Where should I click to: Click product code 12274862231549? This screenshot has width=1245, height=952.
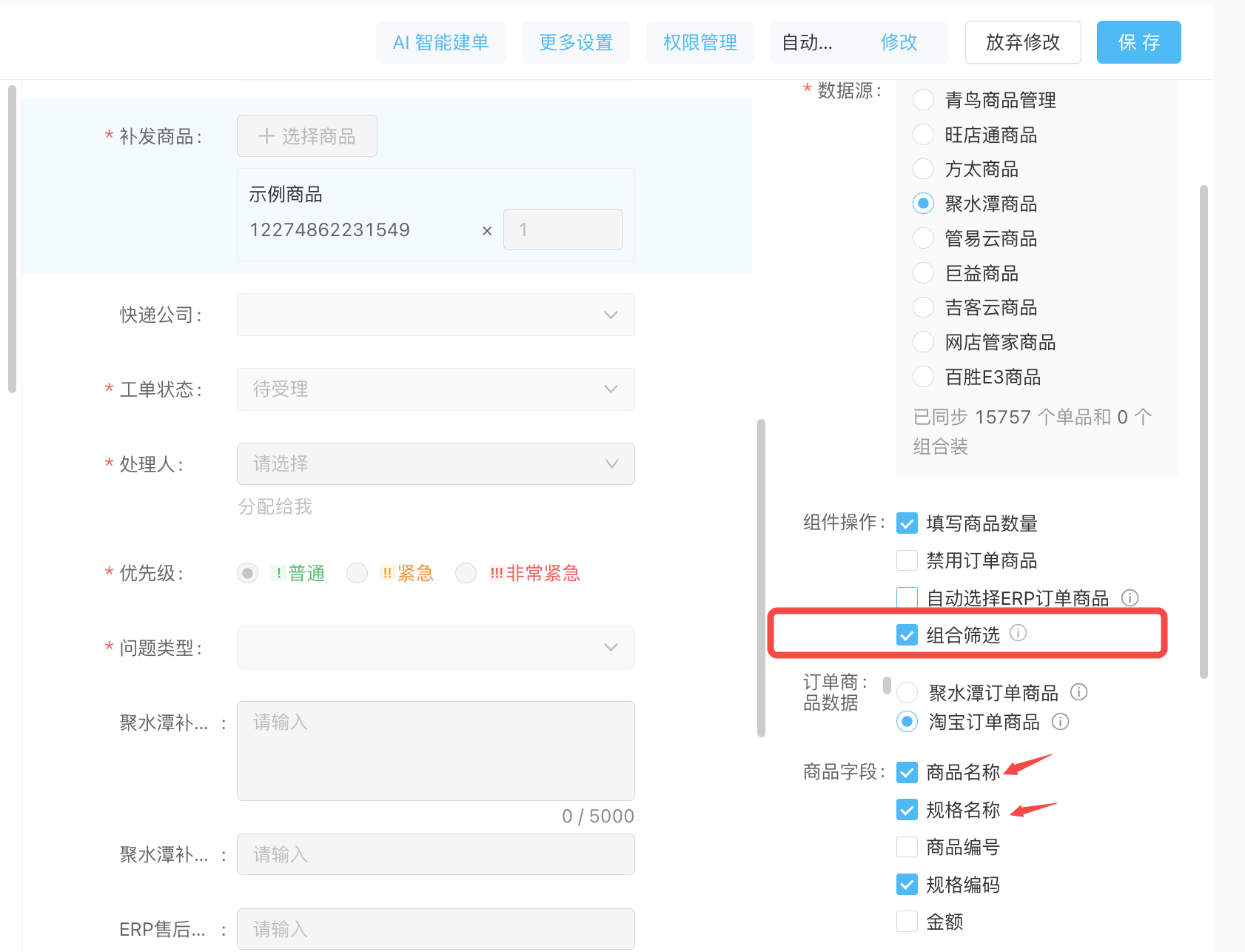[x=329, y=229]
